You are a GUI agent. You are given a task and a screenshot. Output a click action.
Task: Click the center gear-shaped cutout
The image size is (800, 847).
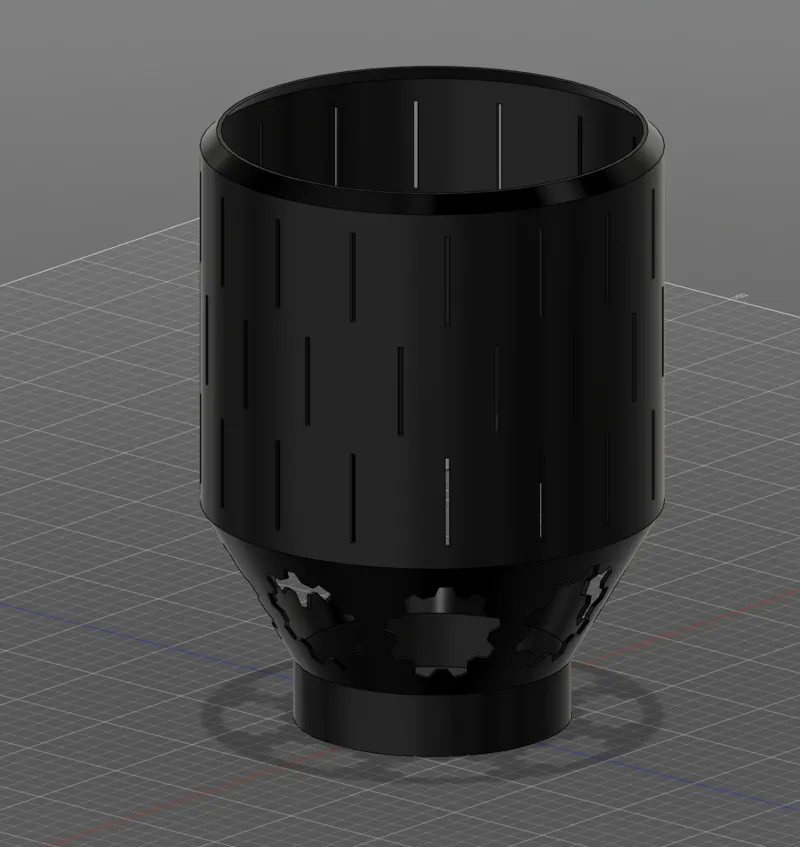pyautogui.click(x=441, y=631)
